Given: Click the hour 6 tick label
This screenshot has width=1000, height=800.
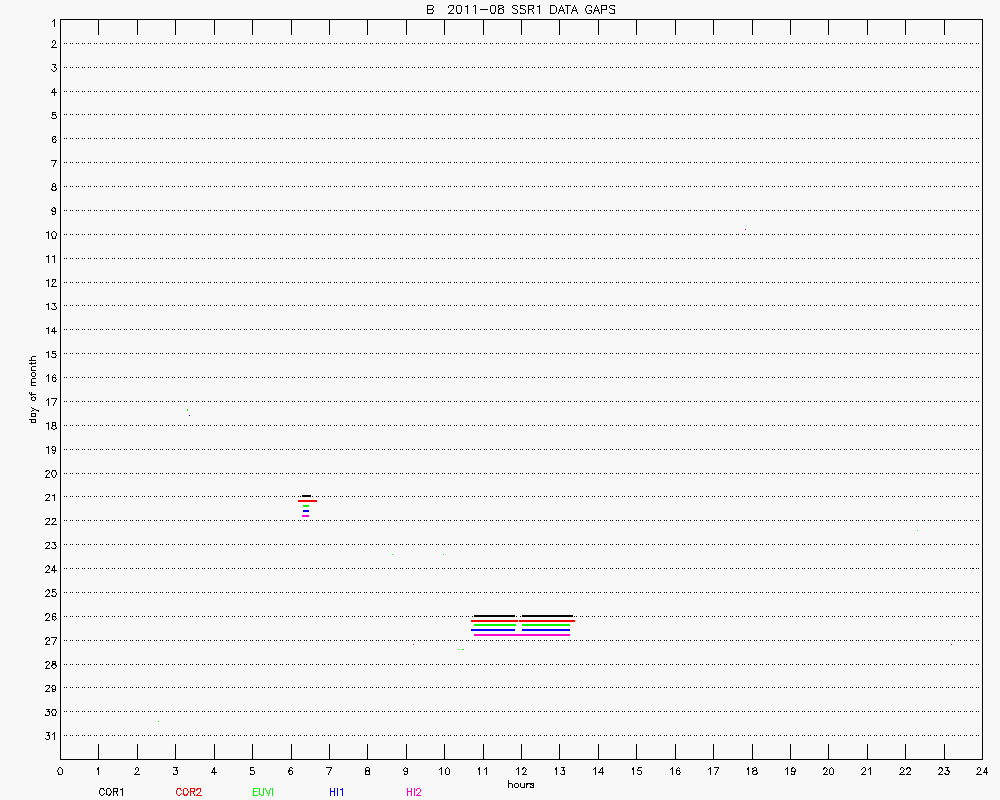Looking at the screenshot, I should (x=291, y=771).
